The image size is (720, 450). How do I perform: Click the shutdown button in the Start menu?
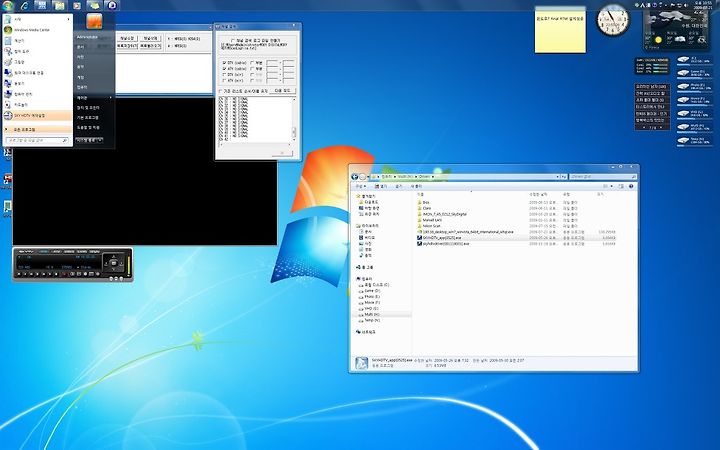click(x=87, y=140)
